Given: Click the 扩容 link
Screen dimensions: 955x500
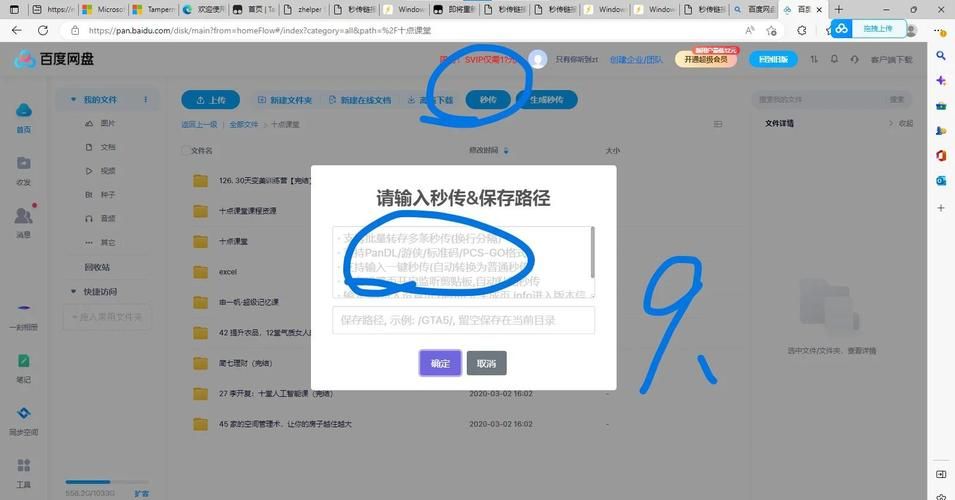Looking at the screenshot, I should click(x=141, y=493).
